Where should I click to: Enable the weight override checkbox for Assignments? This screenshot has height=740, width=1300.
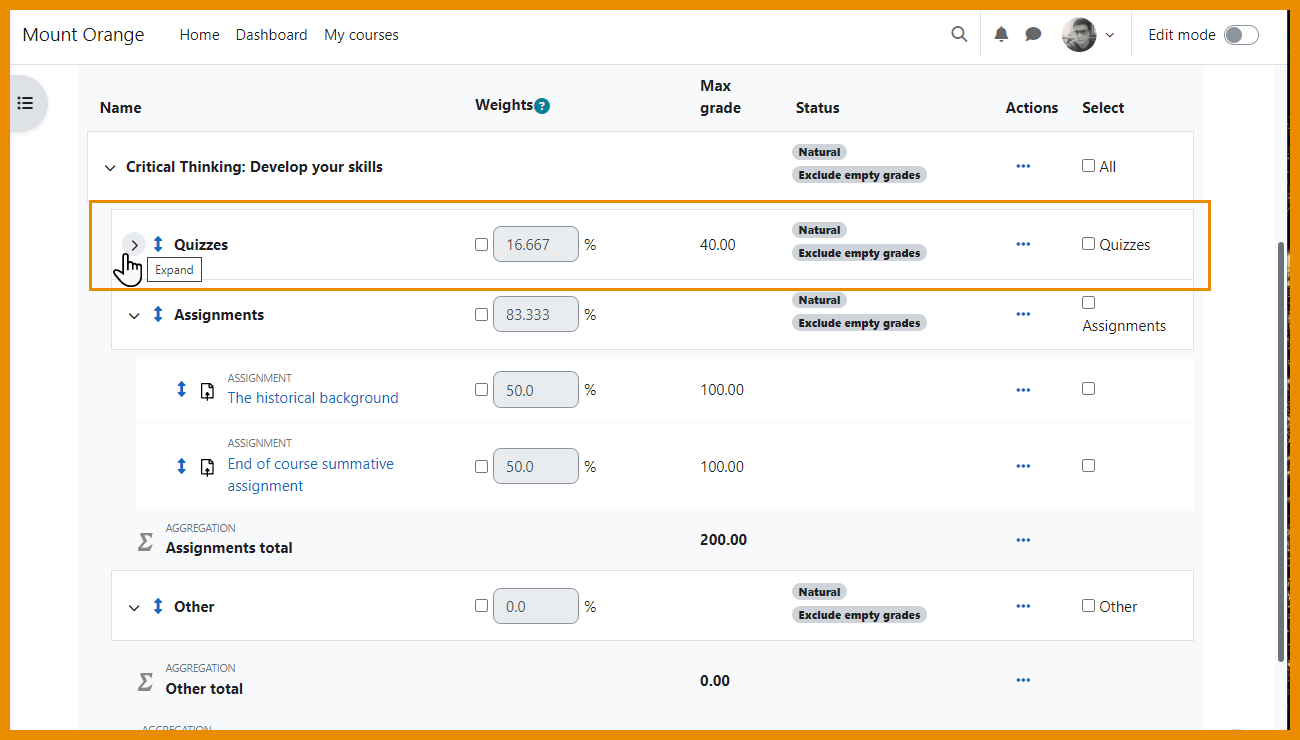pos(481,313)
